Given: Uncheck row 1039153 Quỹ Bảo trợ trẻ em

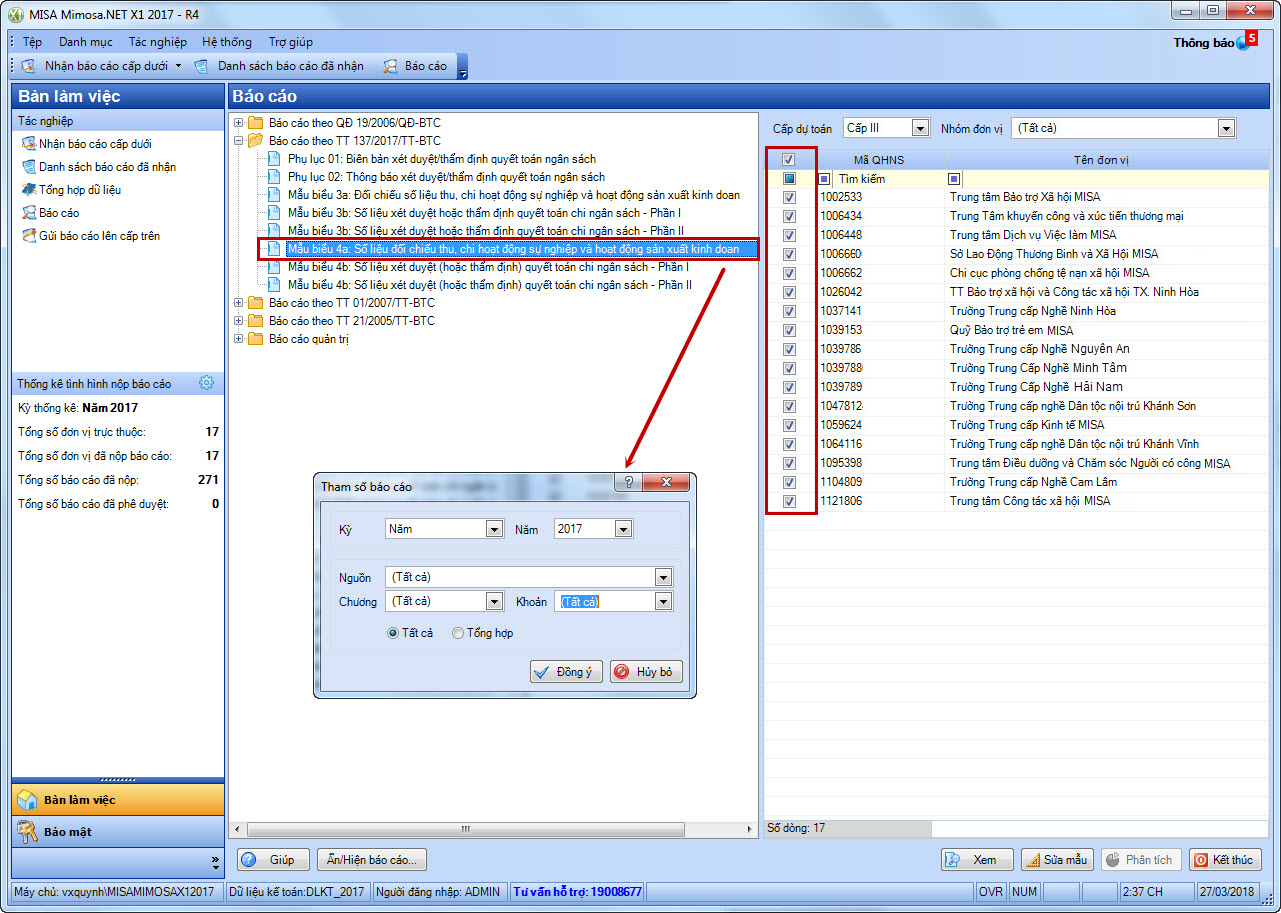Looking at the screenshot, I should pyautogui.click(x=789, y=330).
